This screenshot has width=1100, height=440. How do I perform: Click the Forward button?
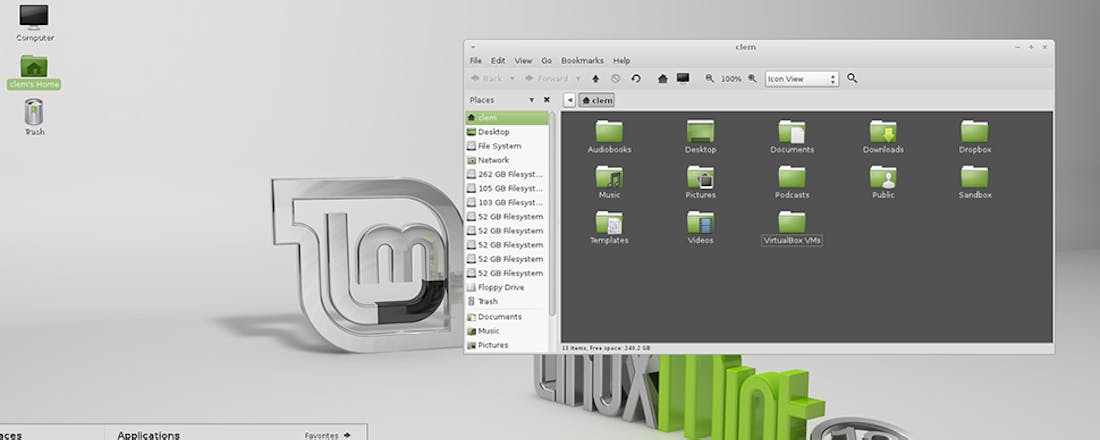coord(546,79)
